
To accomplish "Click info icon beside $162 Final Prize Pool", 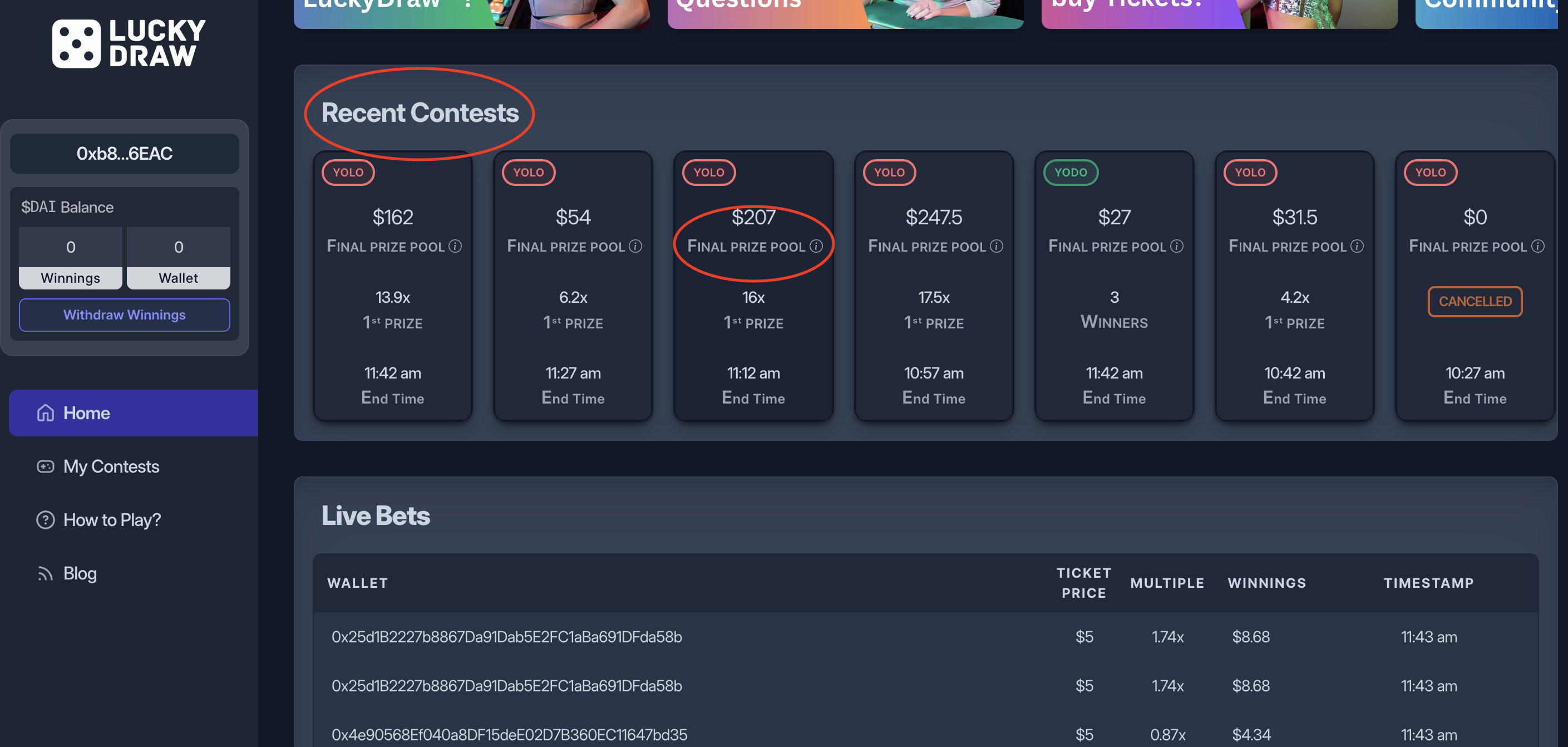I will [x=455, y=246].
